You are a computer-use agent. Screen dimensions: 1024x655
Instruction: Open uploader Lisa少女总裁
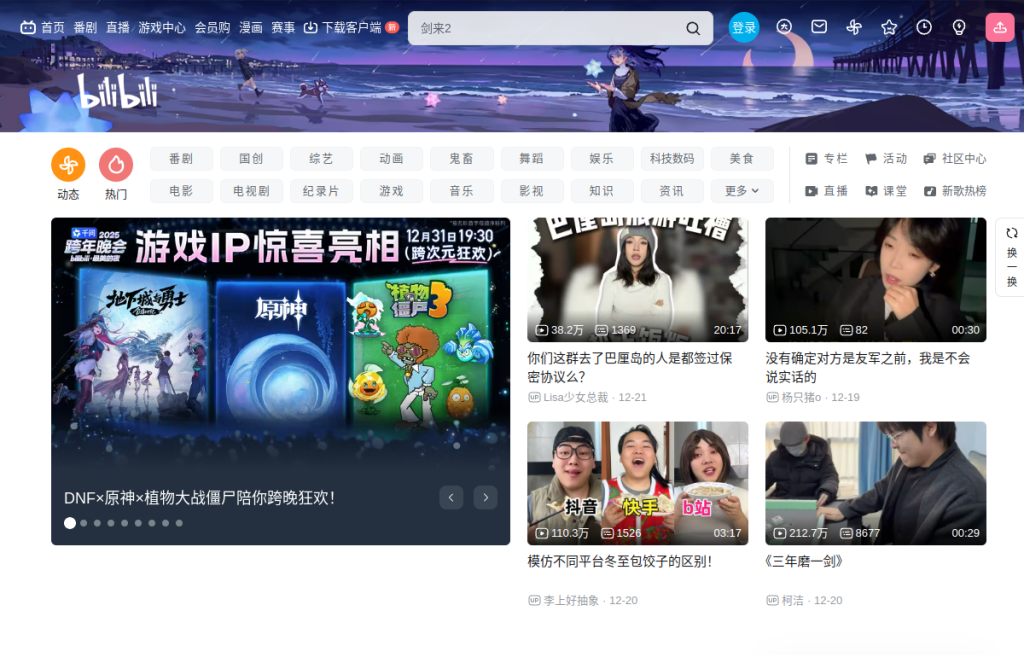tap(575, 397)
